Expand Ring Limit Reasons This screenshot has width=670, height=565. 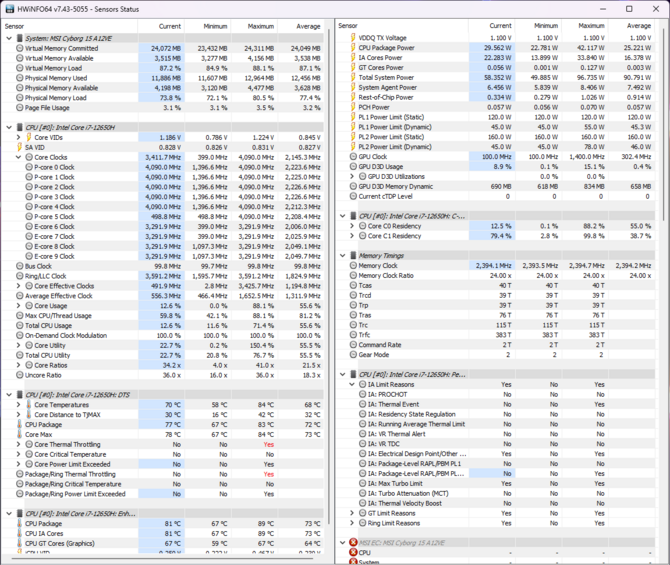pos(352,523)
